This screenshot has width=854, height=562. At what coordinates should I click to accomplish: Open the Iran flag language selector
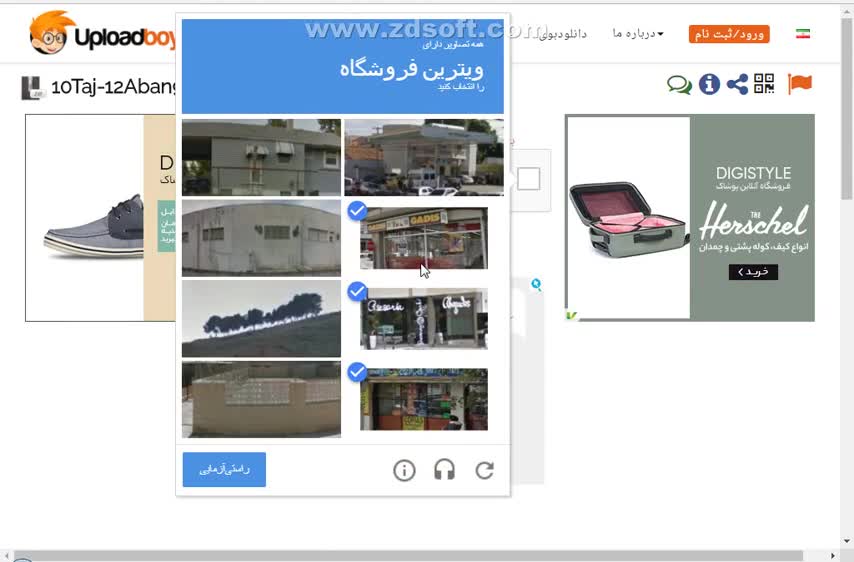tap(802, 34)
